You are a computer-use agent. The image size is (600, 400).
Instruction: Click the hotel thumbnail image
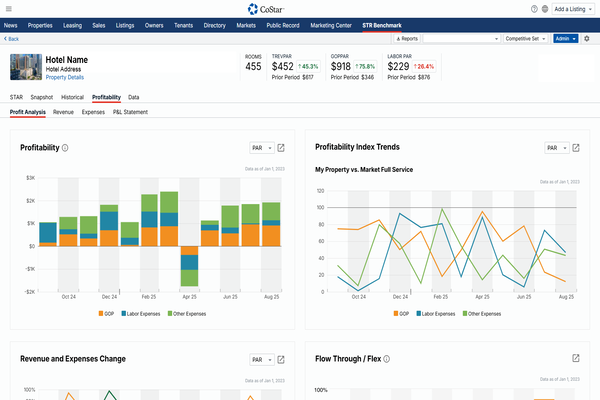coord(25,67)
